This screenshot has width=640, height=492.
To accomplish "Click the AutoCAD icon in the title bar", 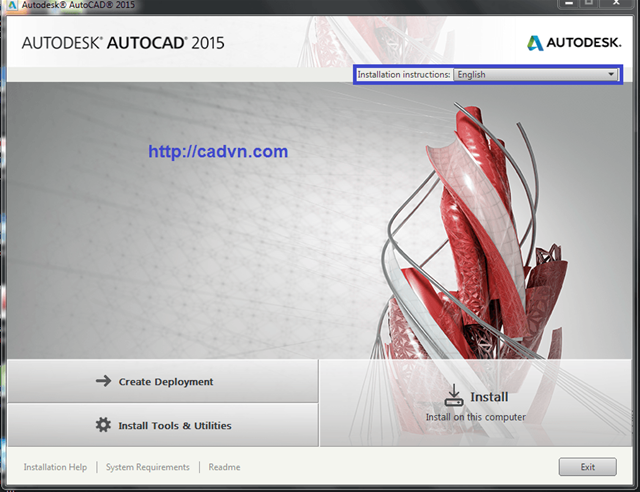I will (12, 5).
